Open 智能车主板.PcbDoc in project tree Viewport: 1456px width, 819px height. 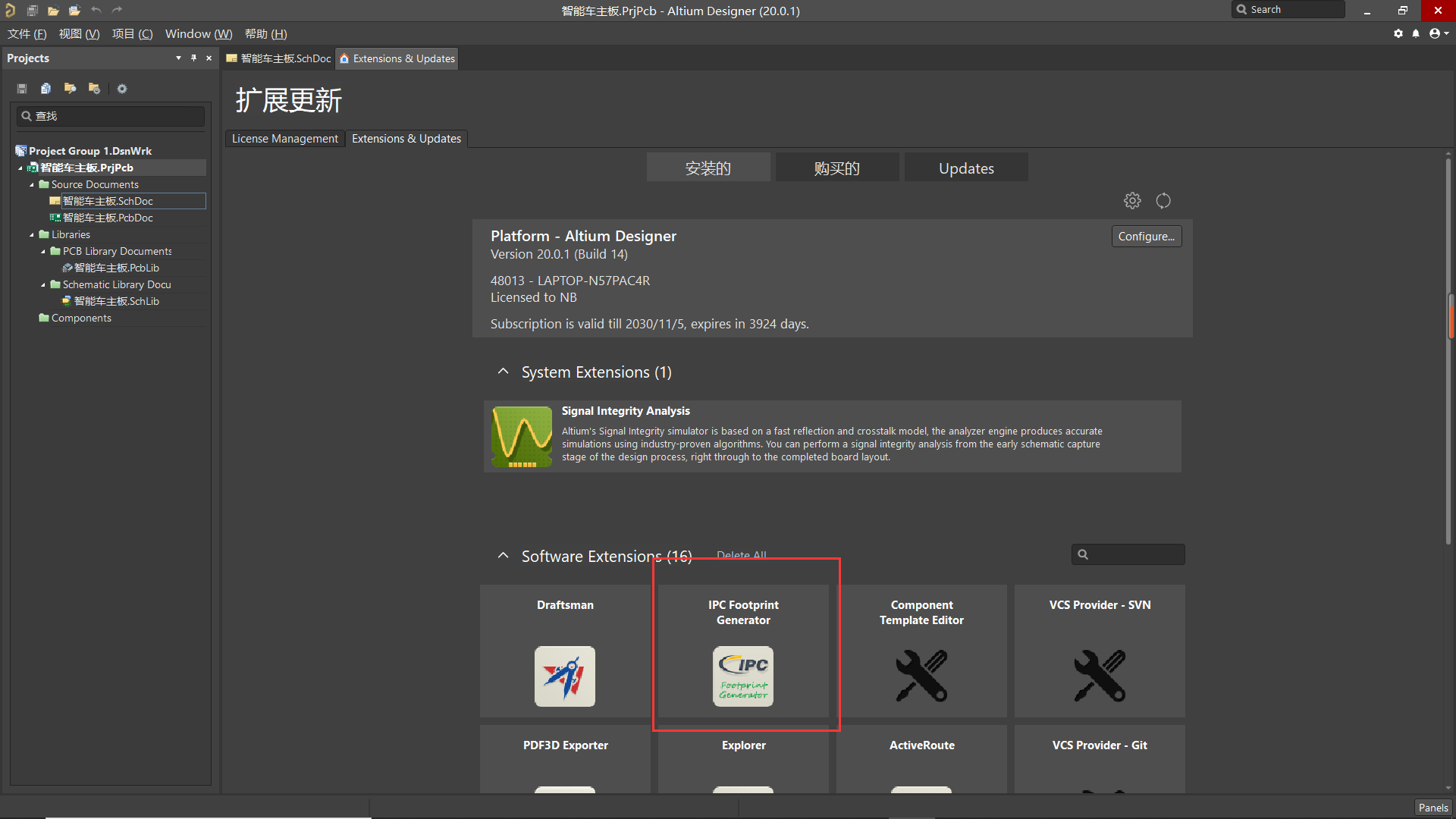click(108, 218)
